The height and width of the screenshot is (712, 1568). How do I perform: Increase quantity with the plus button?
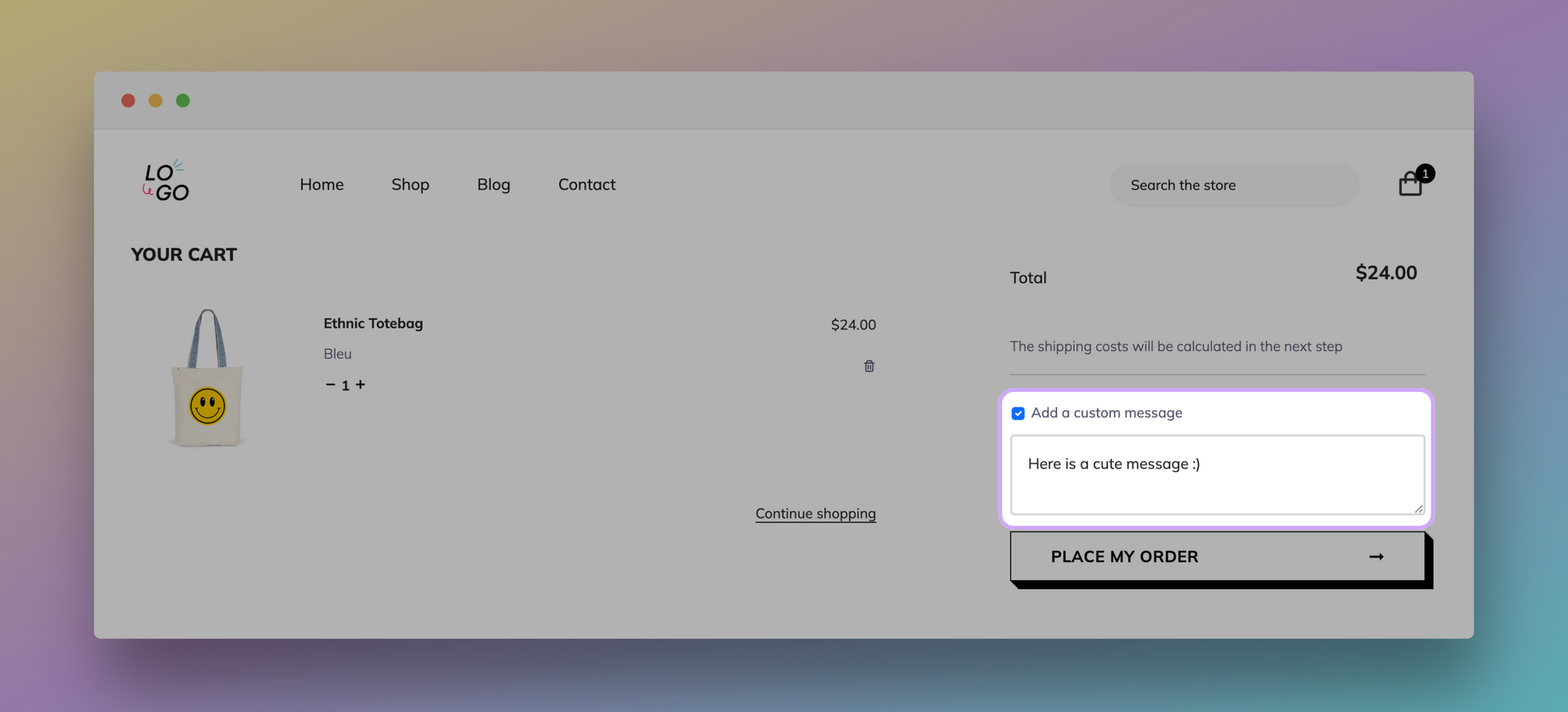(x=361, y=384)
